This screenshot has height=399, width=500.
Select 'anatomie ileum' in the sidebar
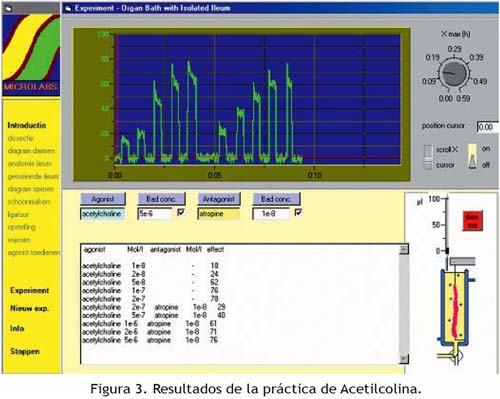point(30,164)
